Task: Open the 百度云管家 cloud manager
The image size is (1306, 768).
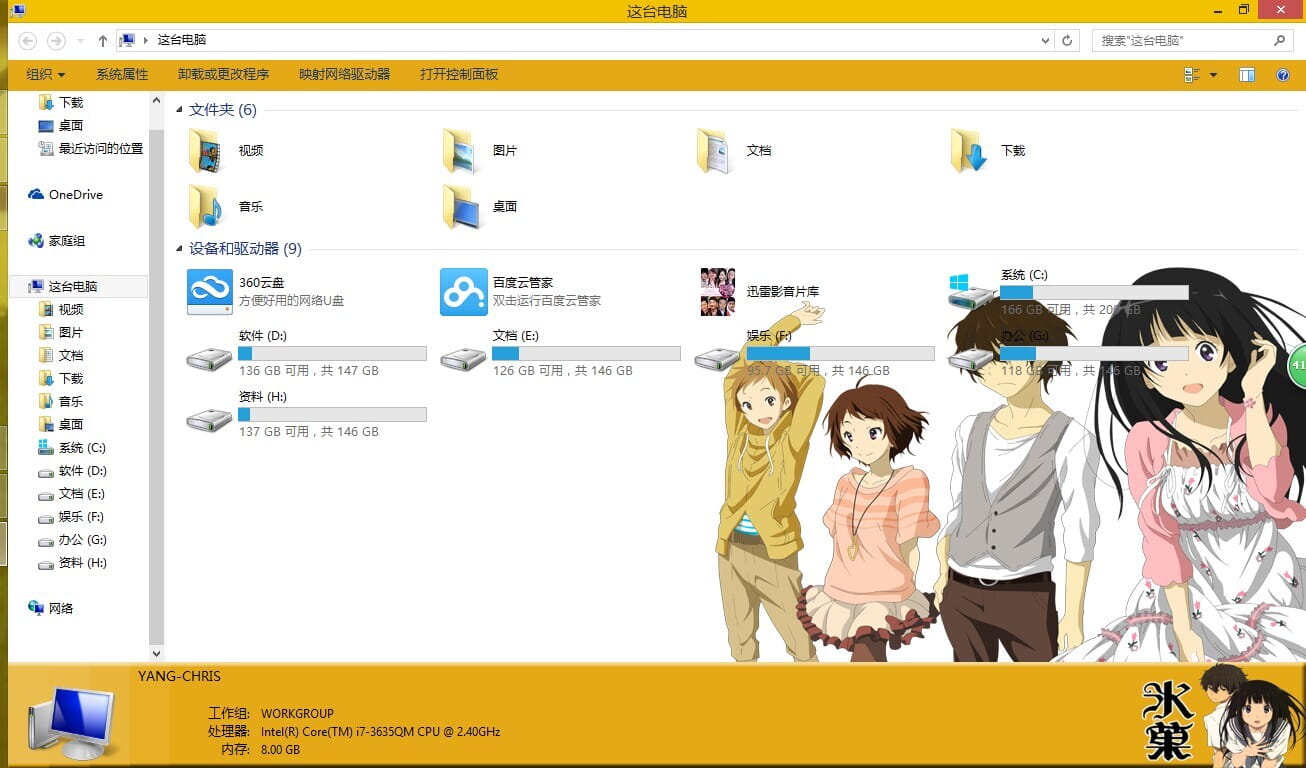Action: 463,292
